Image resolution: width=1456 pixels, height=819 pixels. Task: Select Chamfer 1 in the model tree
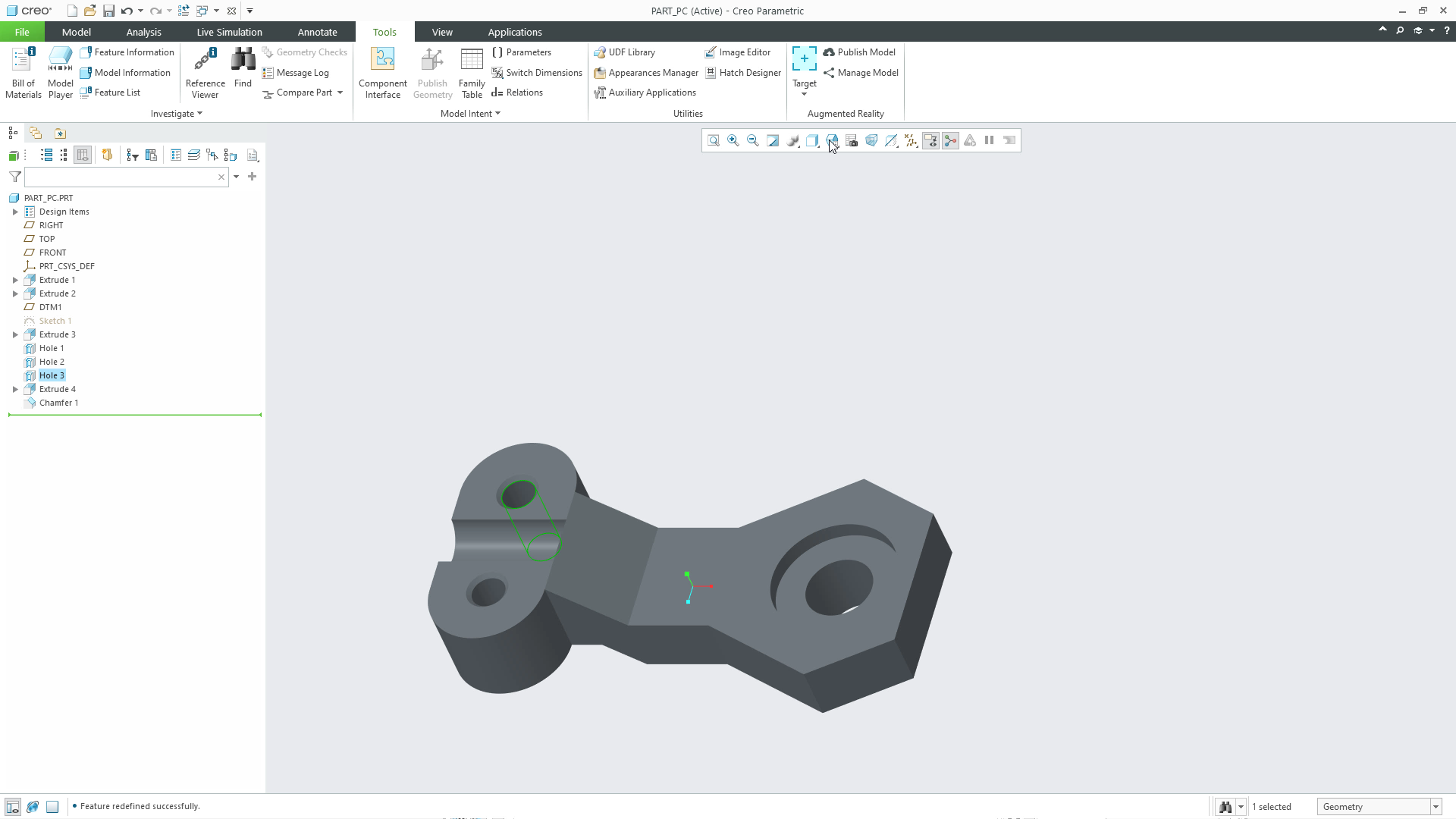58,403
